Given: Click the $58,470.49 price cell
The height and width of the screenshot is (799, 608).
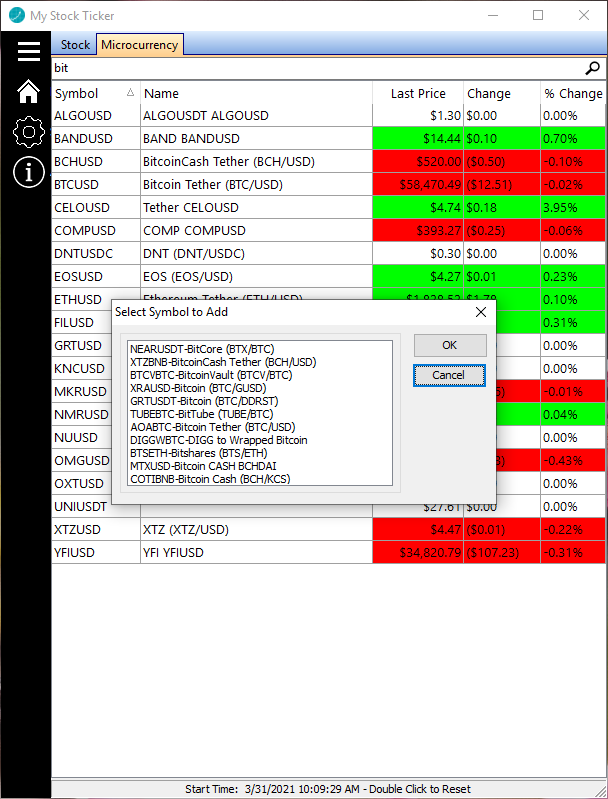Looking at the screenshot, I should tap(418, 184).
